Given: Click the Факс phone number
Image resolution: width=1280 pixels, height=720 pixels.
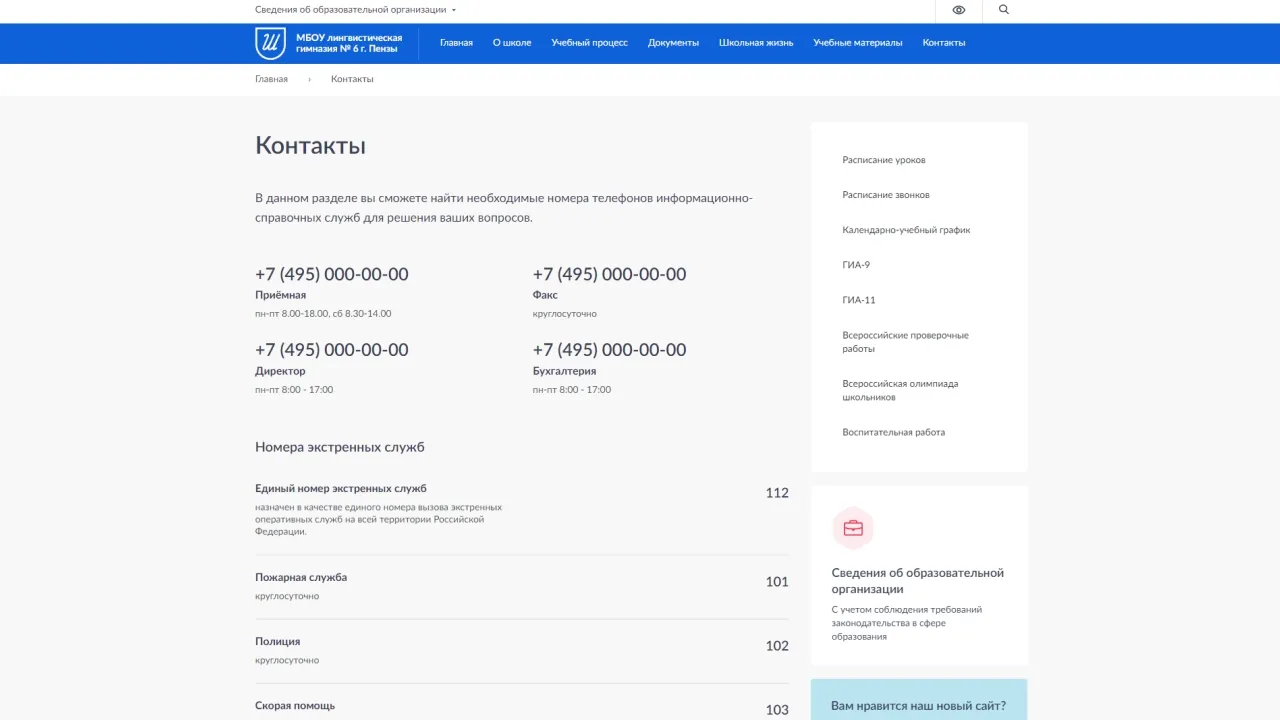Looking at the screenshot, I should [609, 274].
